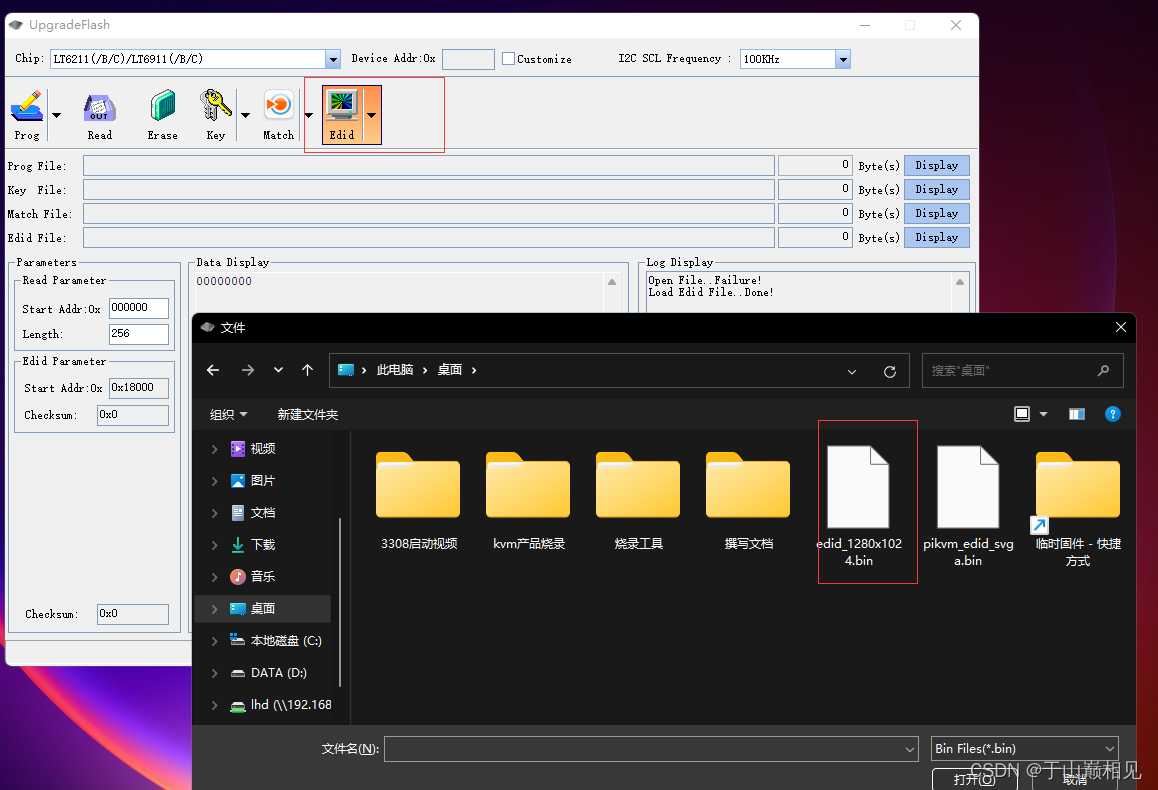The width and height of the screenshot is (1158, 790).
Task: Click the Prog File path field
Action: (428, 165)
